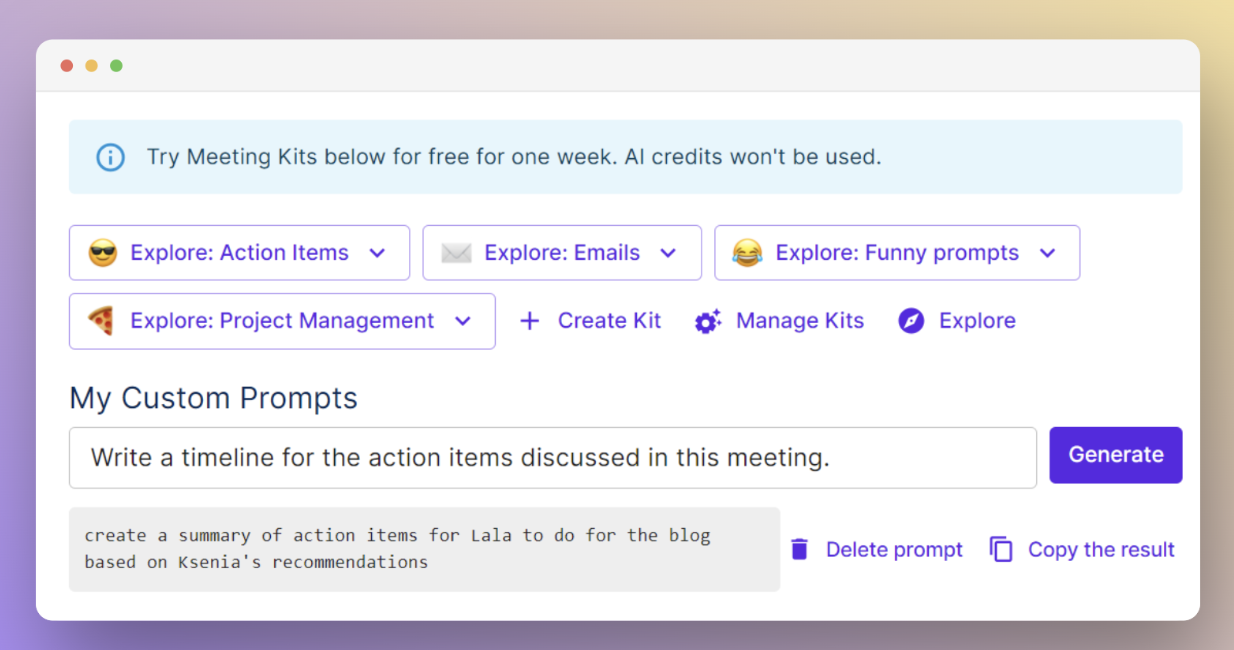Image resolution: width=1234 pixels, height=650 pixels.
Task: Click the custom prompt input field
Action: [x=552, y=457]
